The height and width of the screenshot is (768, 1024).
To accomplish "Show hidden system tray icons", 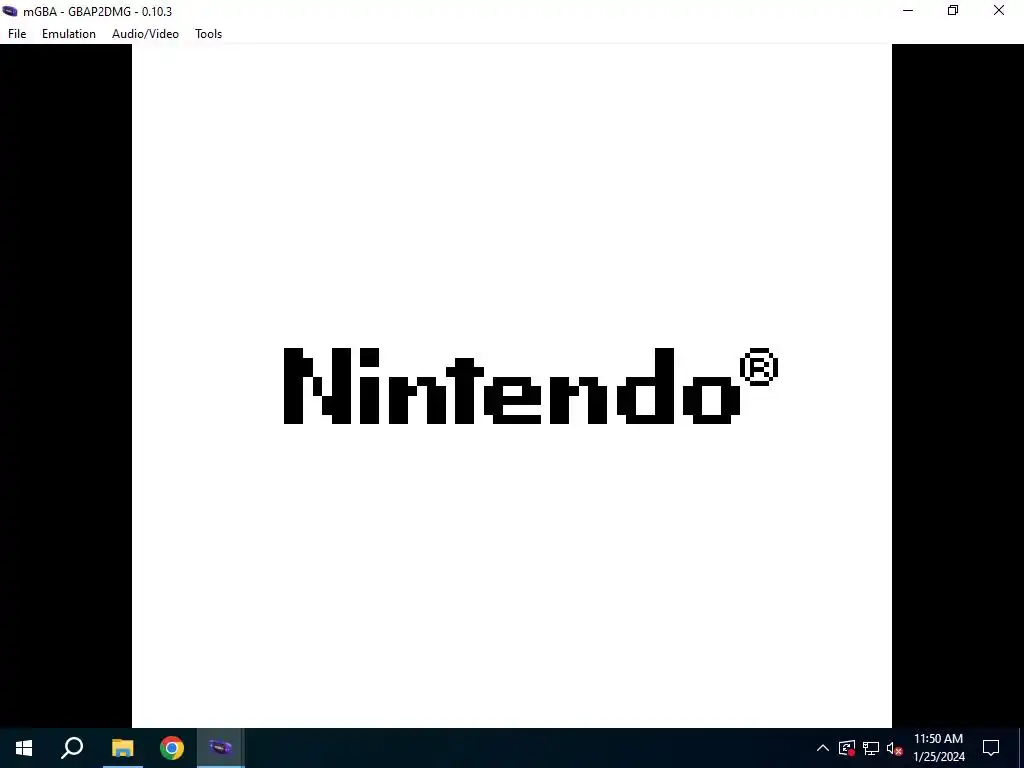I will coord(823,748).
